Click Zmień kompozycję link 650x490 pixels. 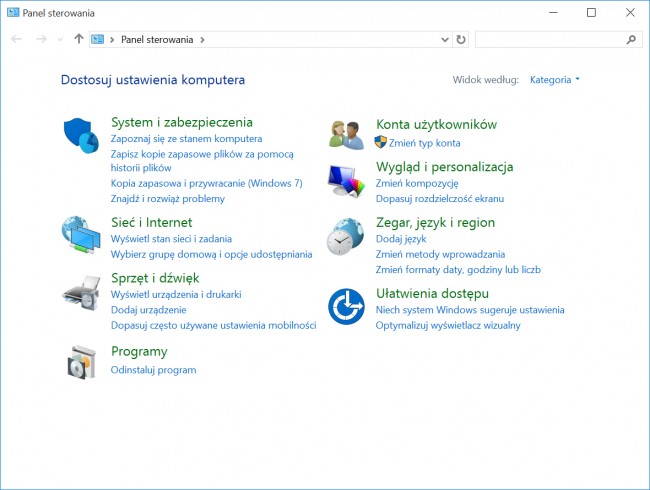coord(417,183)
